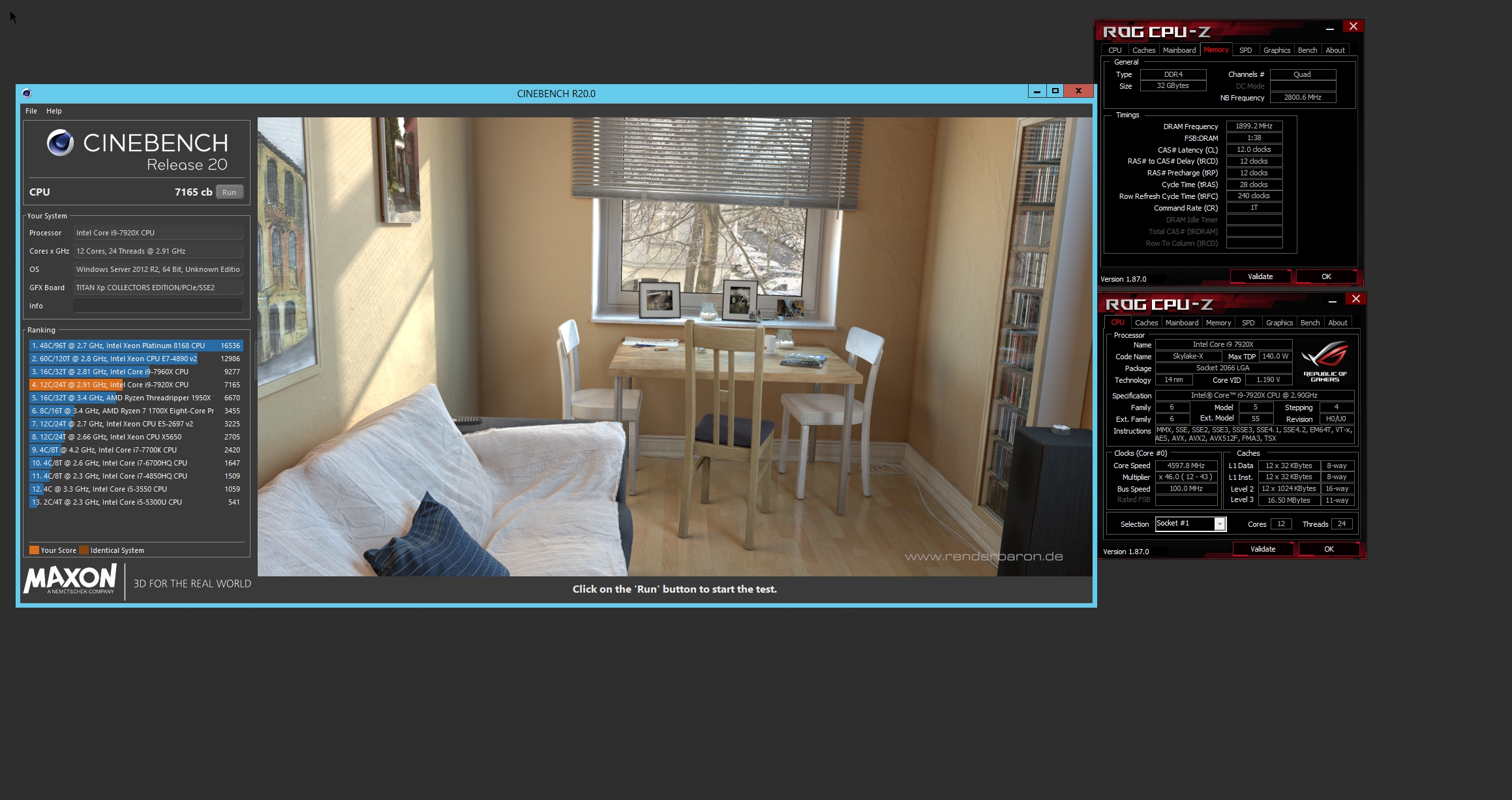Run the CPU benchmark test
This screenshot has height=800, width=1512.
[x=229, y=192]
